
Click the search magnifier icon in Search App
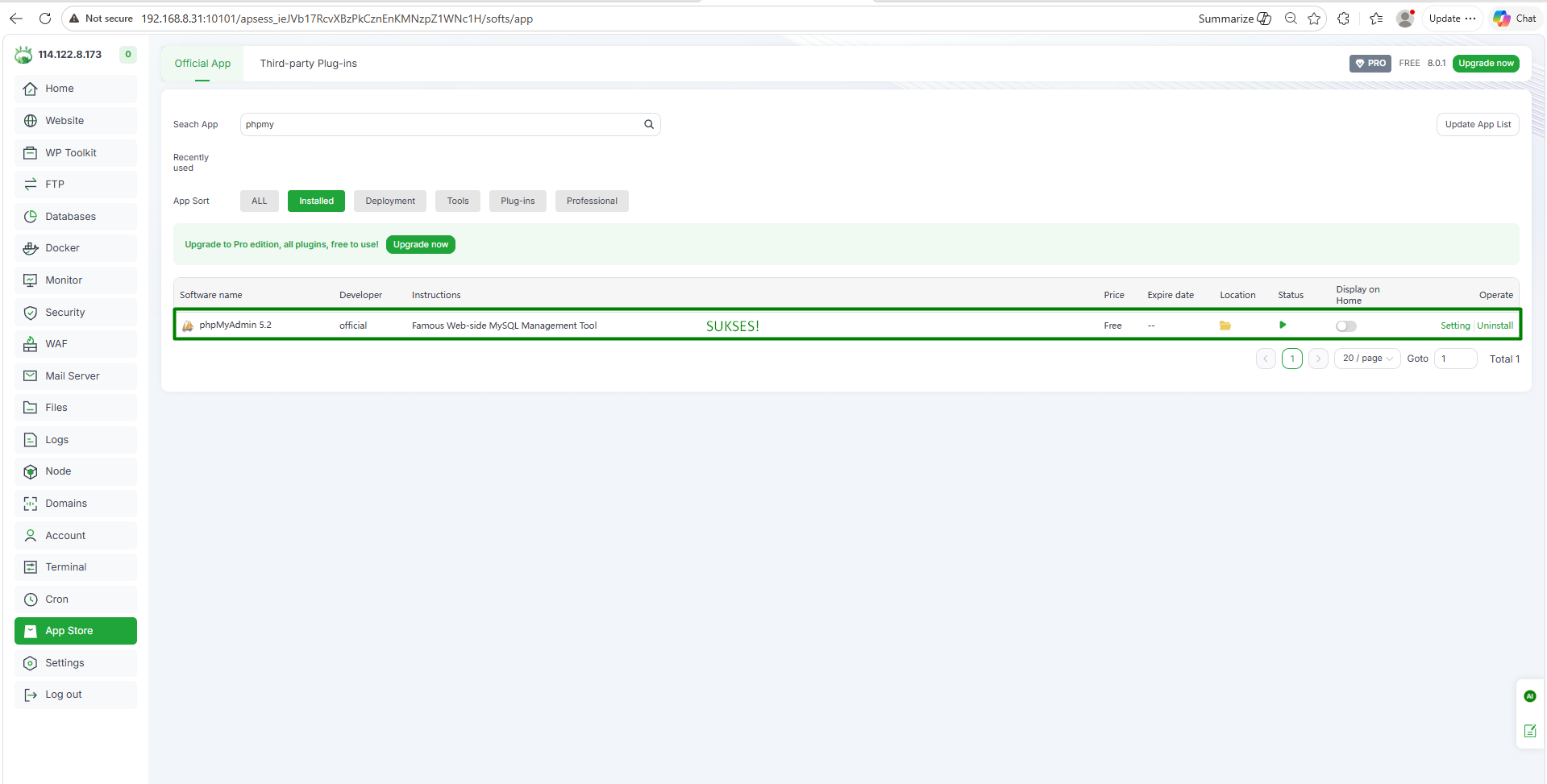[648, 124]
